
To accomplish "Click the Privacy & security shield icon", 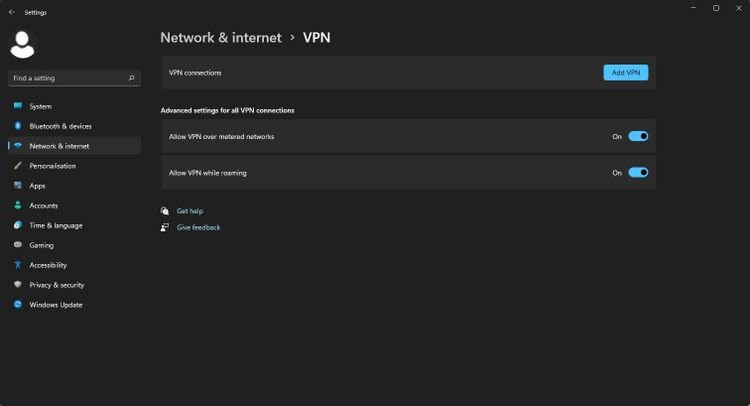I will (18, 285).
